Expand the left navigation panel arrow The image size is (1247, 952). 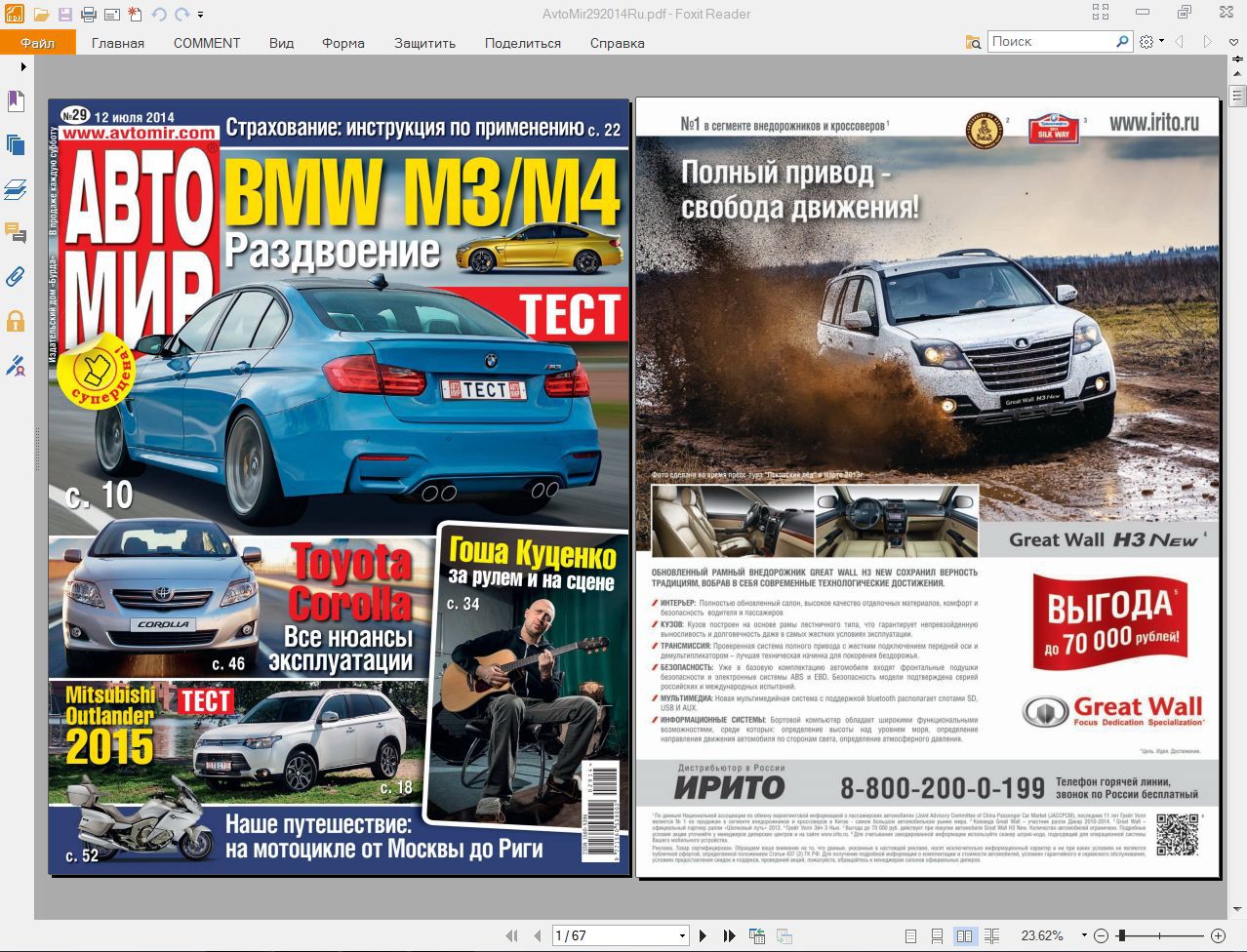tap(23, 67)
